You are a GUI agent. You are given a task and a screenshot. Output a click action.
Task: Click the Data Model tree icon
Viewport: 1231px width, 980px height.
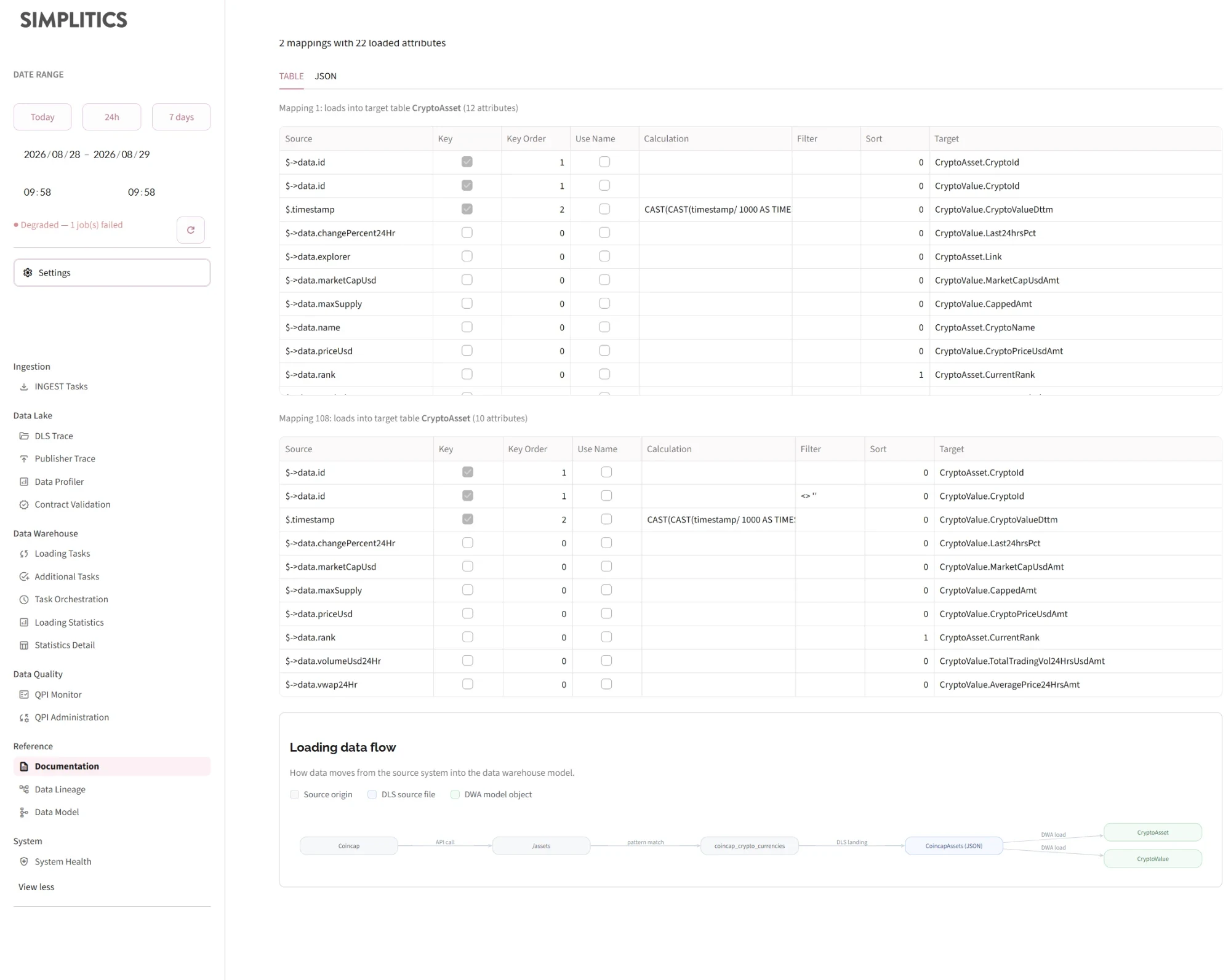24,812
